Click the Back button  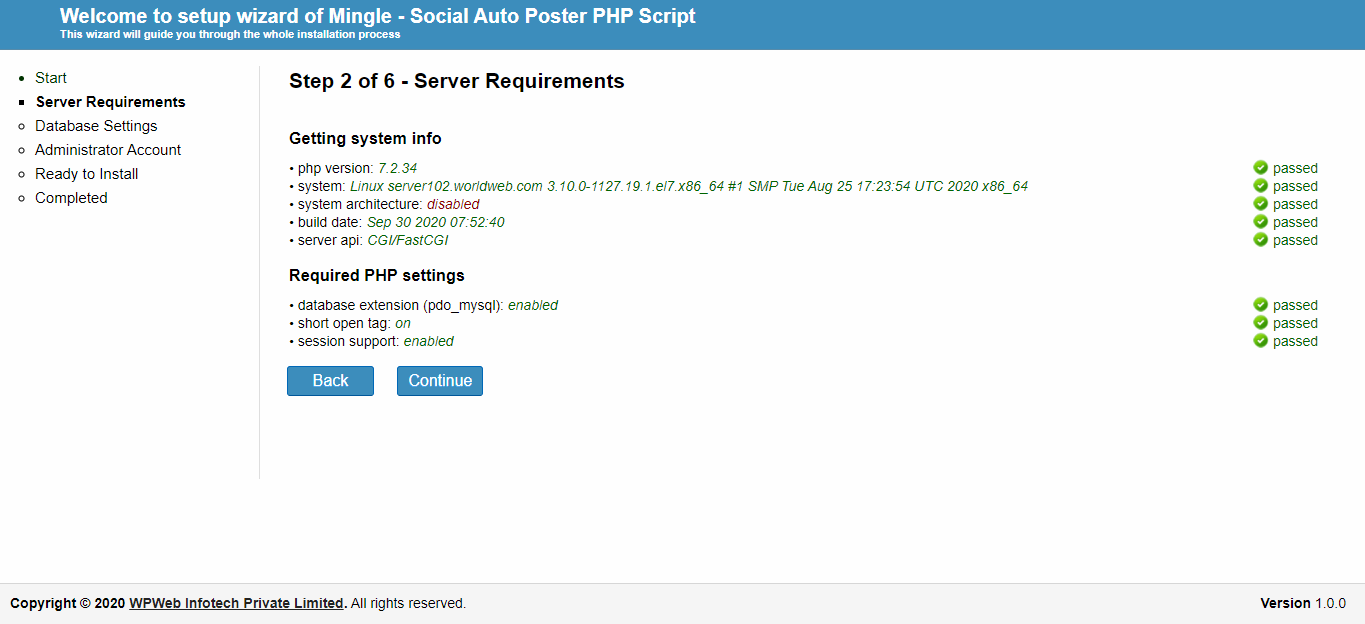click(x=330, y=381)
